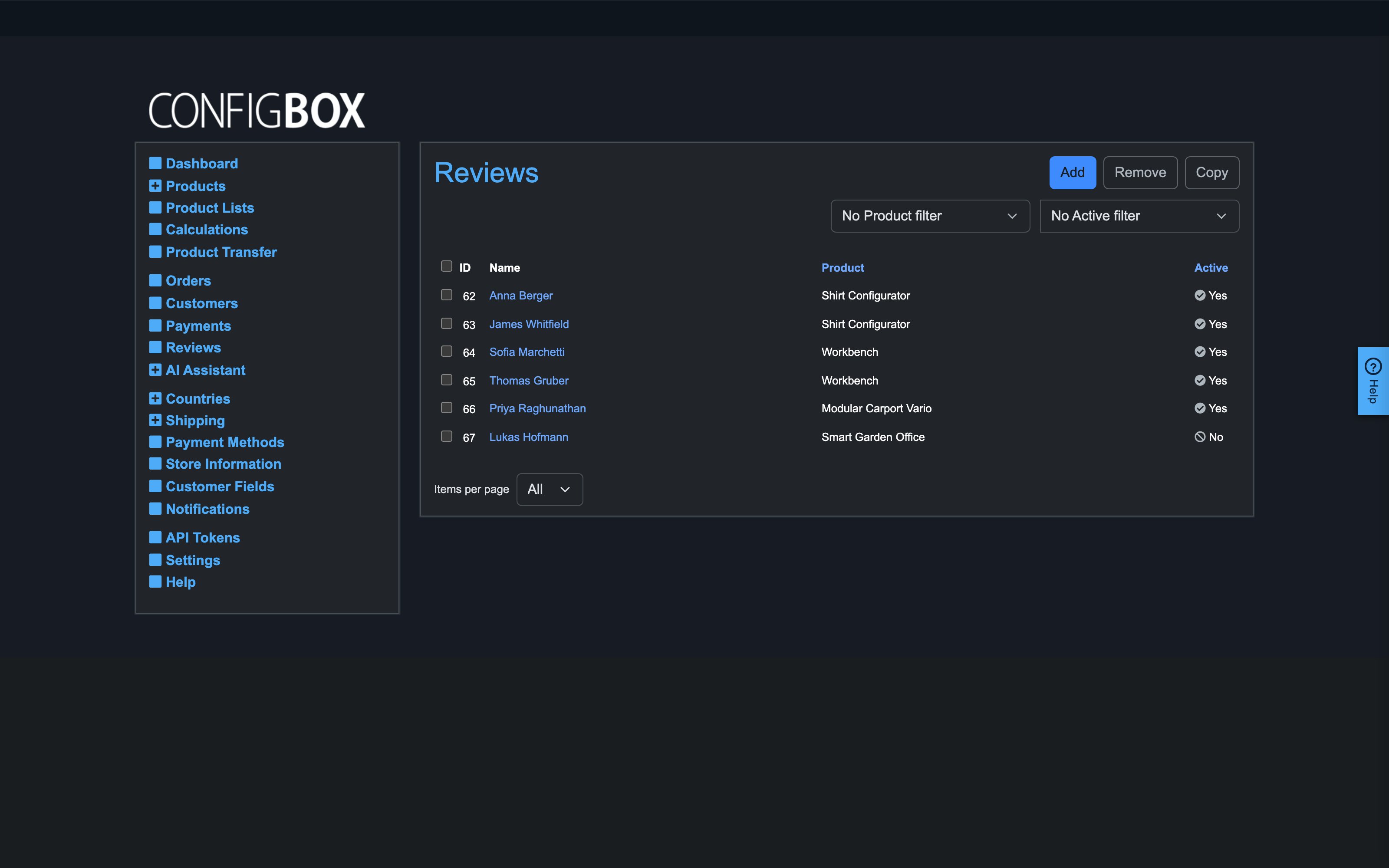Click the Customer Fields sidebar icon
This screenshot has width=1389, height=868.
[x=155, y=486]
